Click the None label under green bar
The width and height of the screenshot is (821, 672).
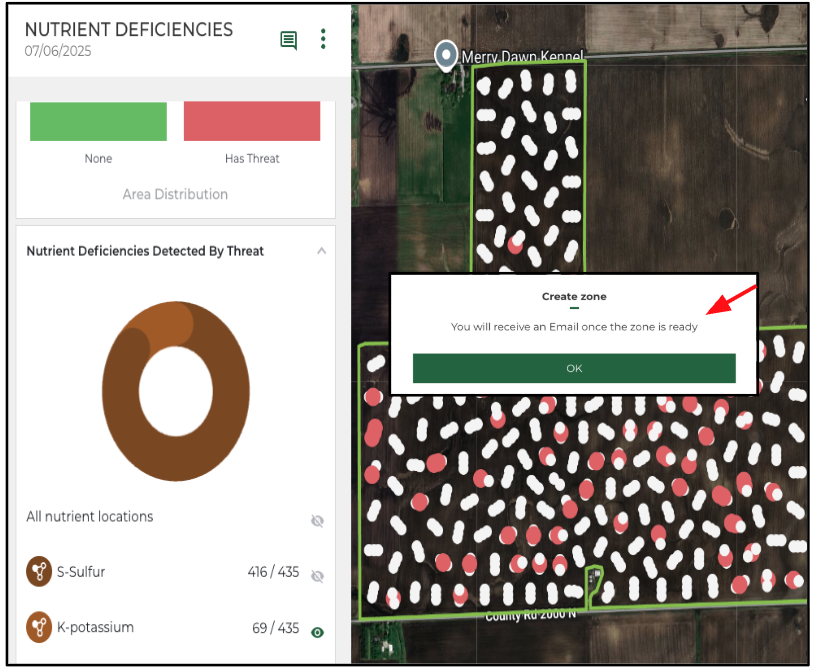tap(98, 158)
